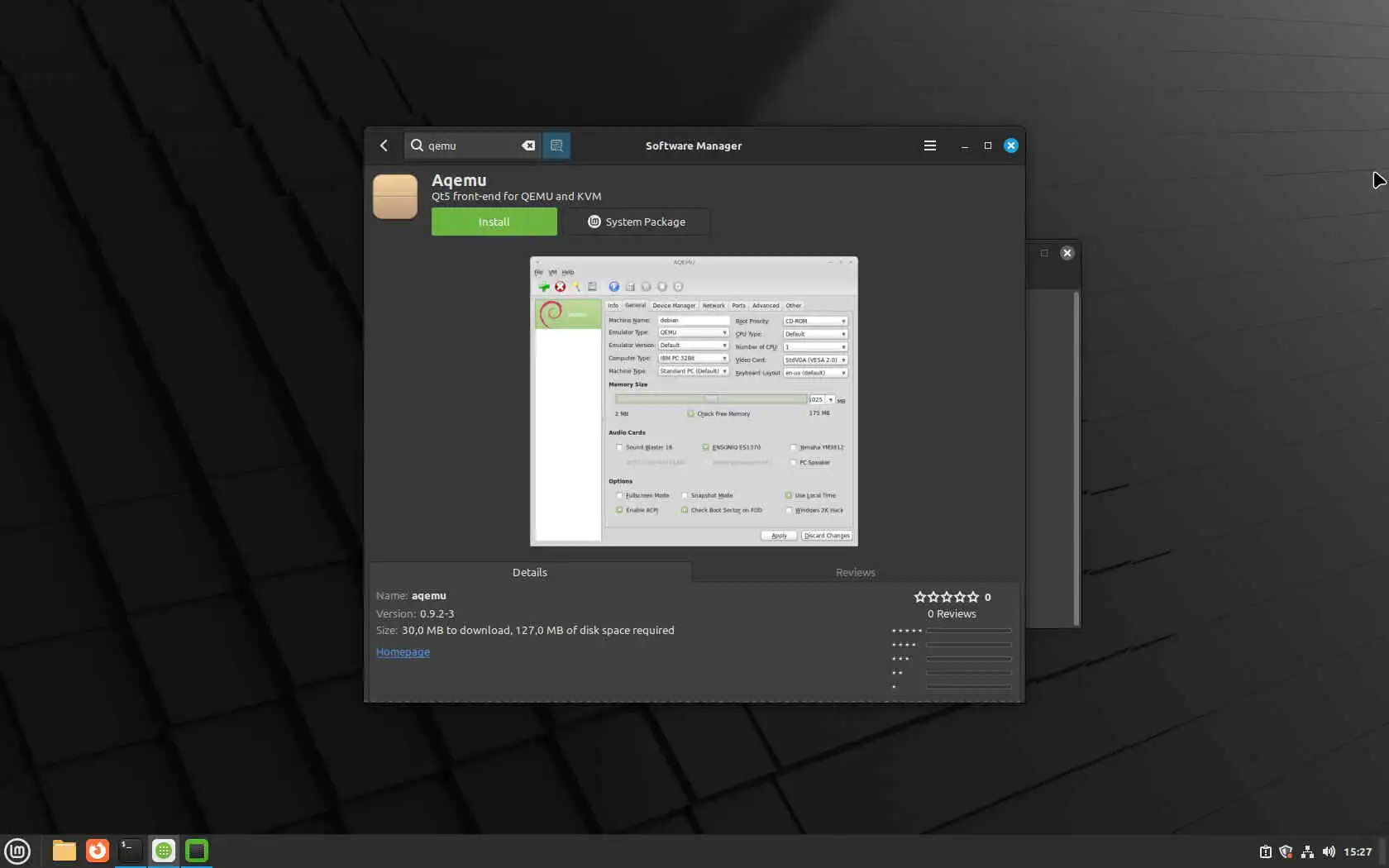Open the Aqemu screenshot preview
The image size is (1389, 868).
(694, 401)
